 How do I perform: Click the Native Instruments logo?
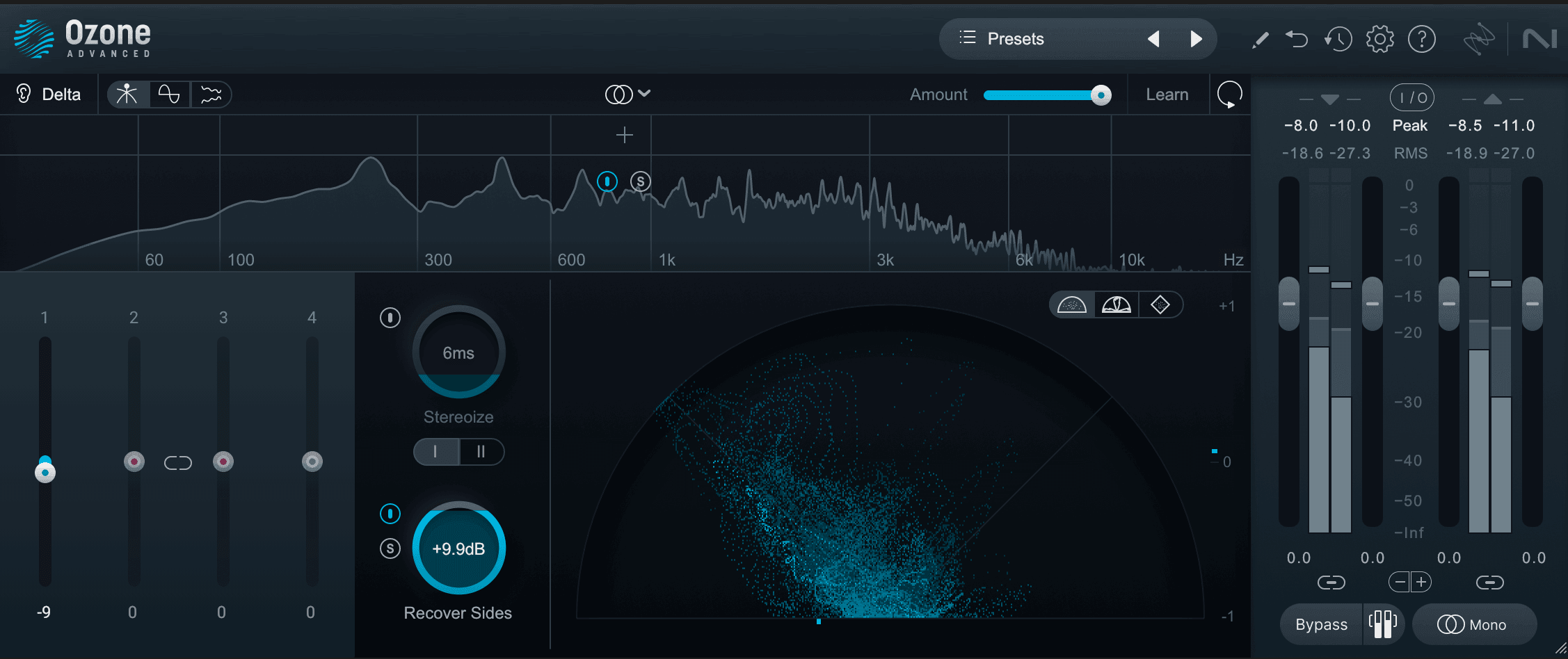point(1539,39)
